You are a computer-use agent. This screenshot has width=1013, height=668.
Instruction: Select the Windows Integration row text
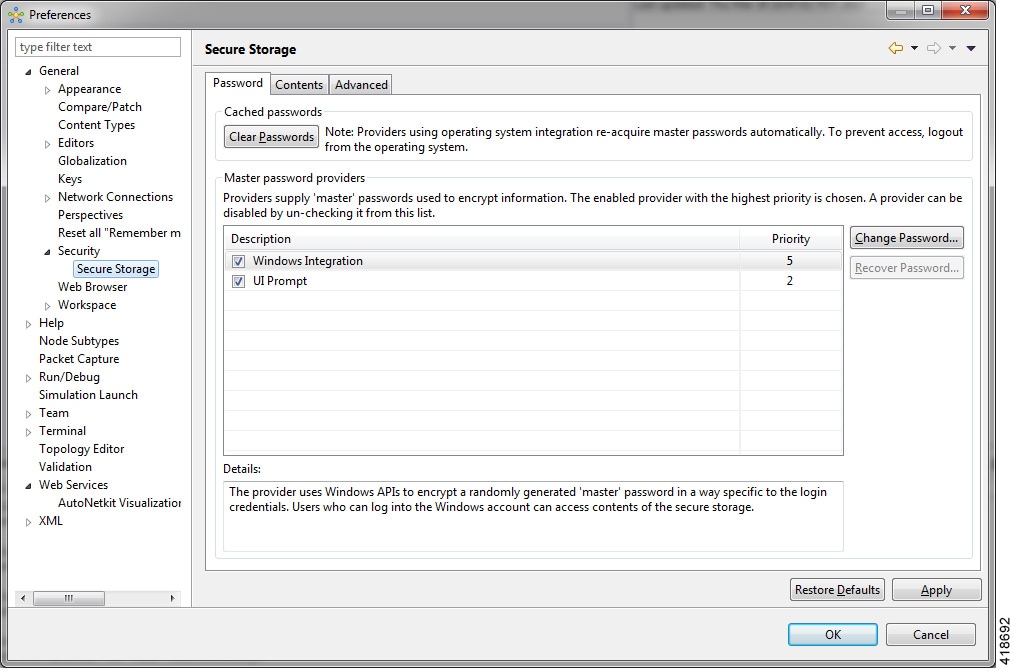(x=308, y=261)
